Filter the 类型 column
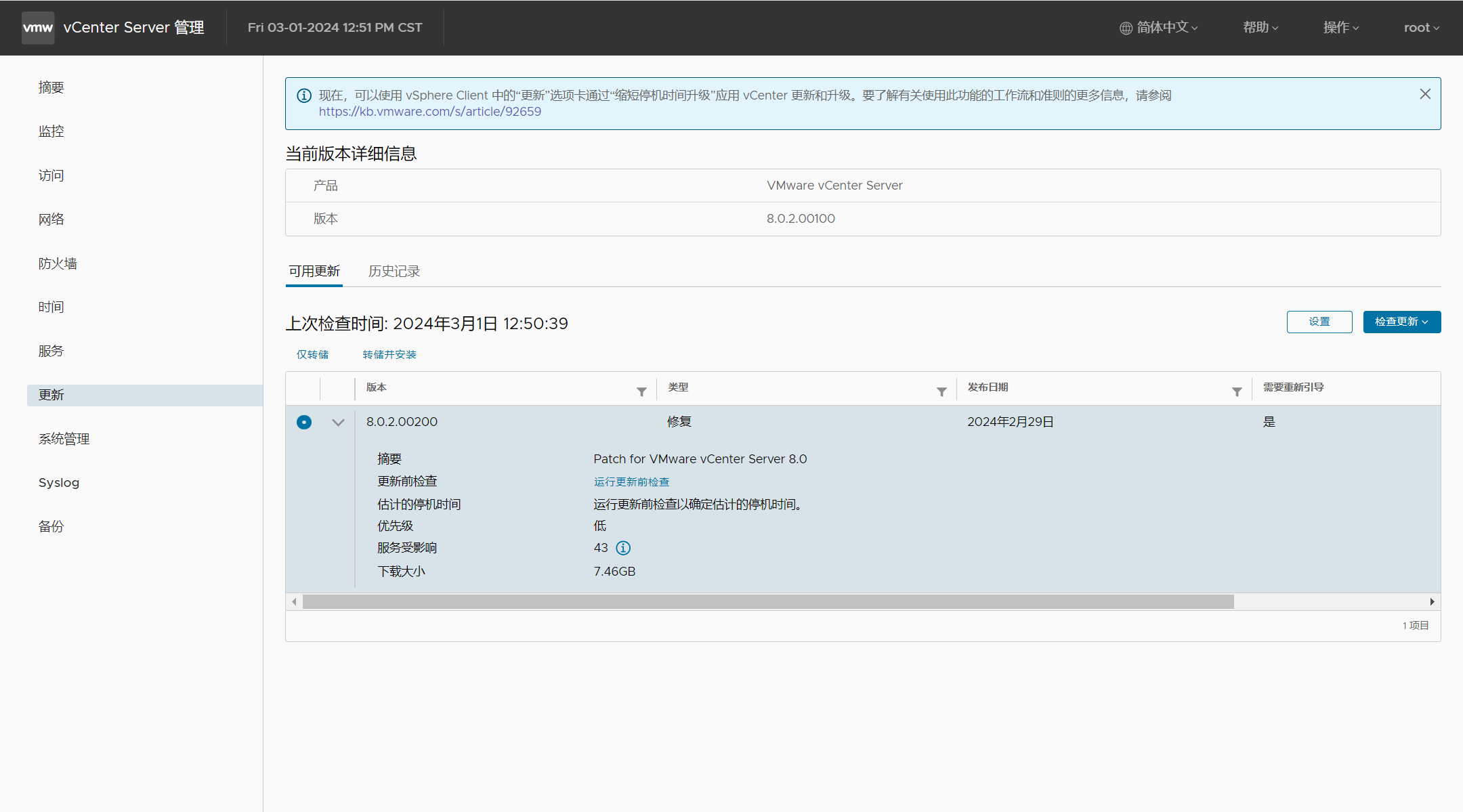 941,392
